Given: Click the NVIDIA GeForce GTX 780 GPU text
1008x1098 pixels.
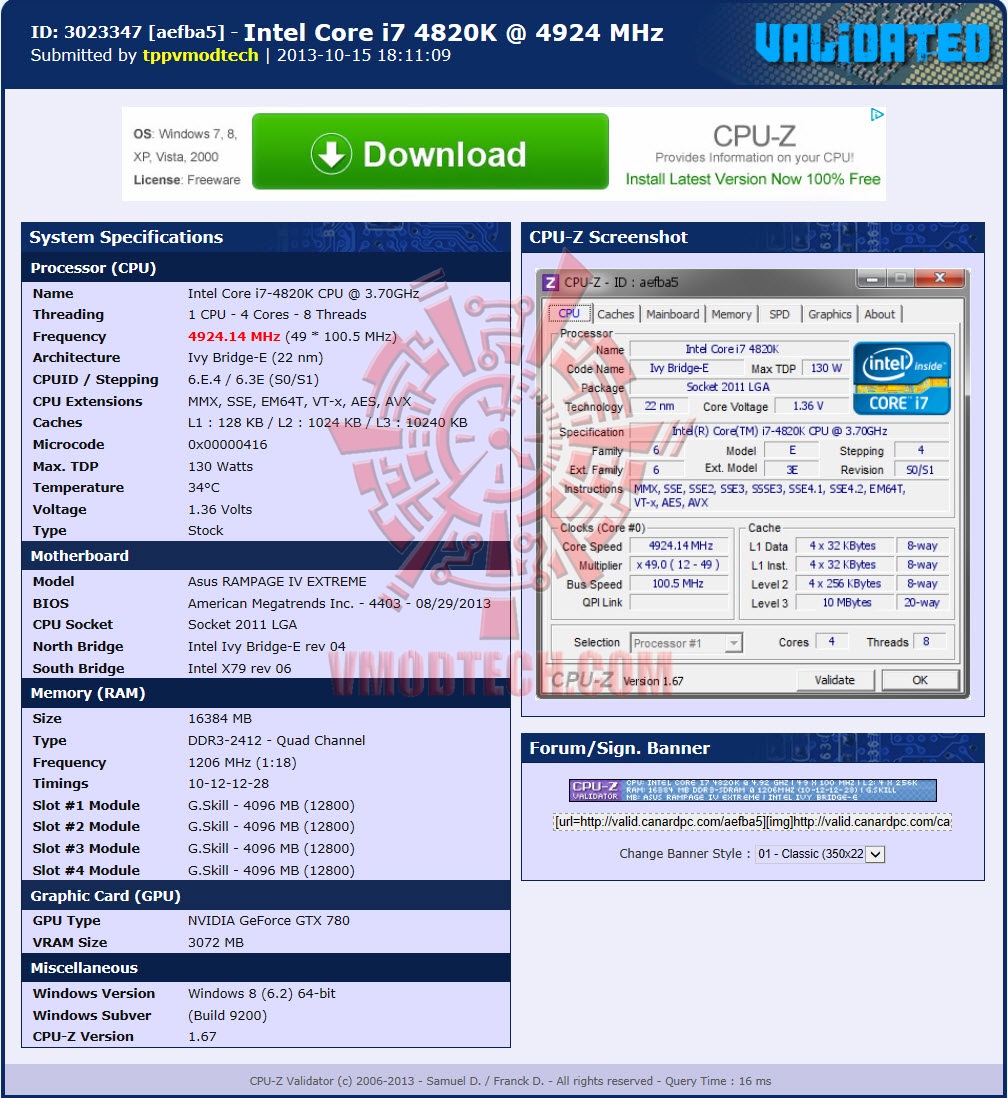Looking at the screenshot, I should tap(268, 920).
